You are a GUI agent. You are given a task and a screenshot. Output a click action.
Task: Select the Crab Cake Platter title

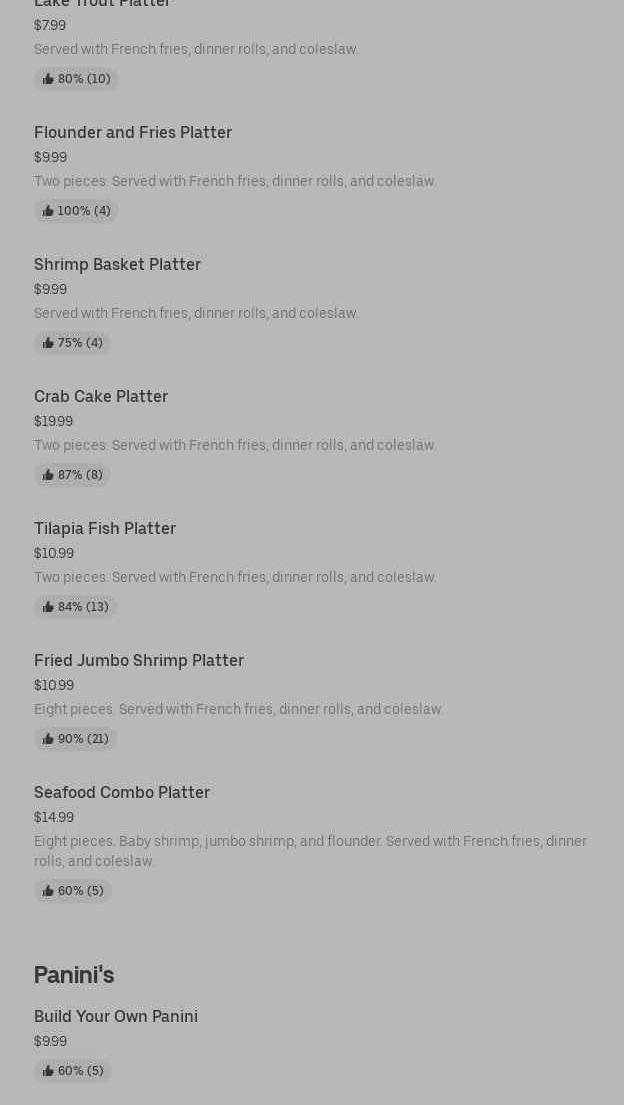101,396
